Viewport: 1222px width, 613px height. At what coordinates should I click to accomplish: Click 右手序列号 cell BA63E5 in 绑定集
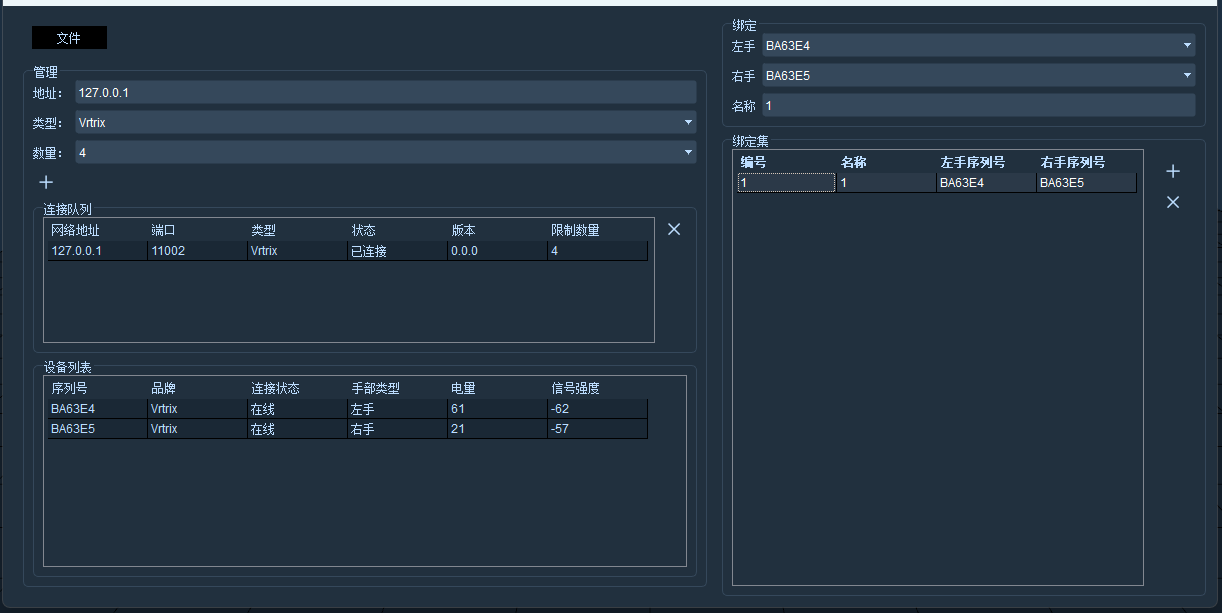pos(1086,183)
